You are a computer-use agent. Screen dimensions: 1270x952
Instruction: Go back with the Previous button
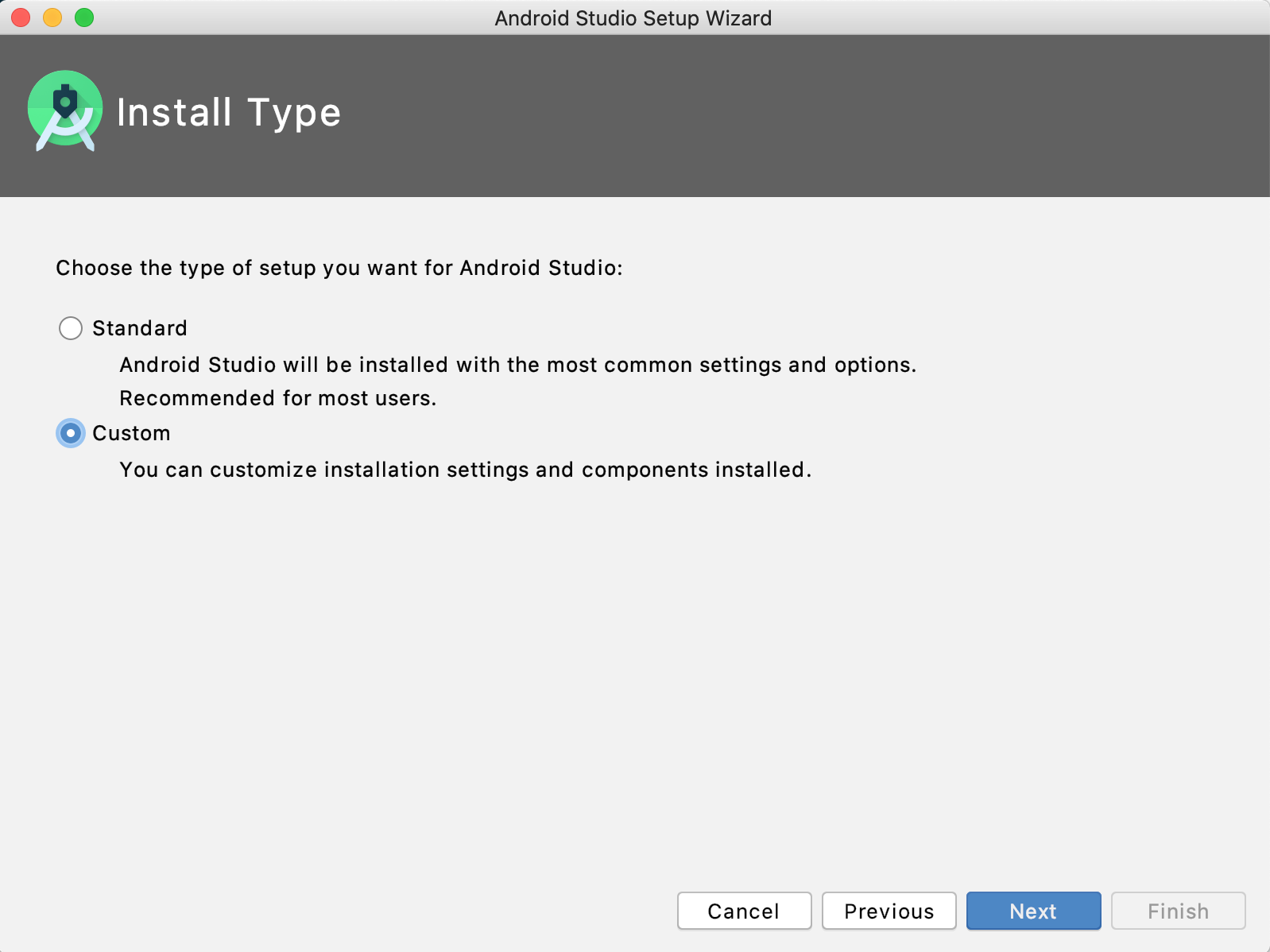pyautogui.click(x=889, y=911)
